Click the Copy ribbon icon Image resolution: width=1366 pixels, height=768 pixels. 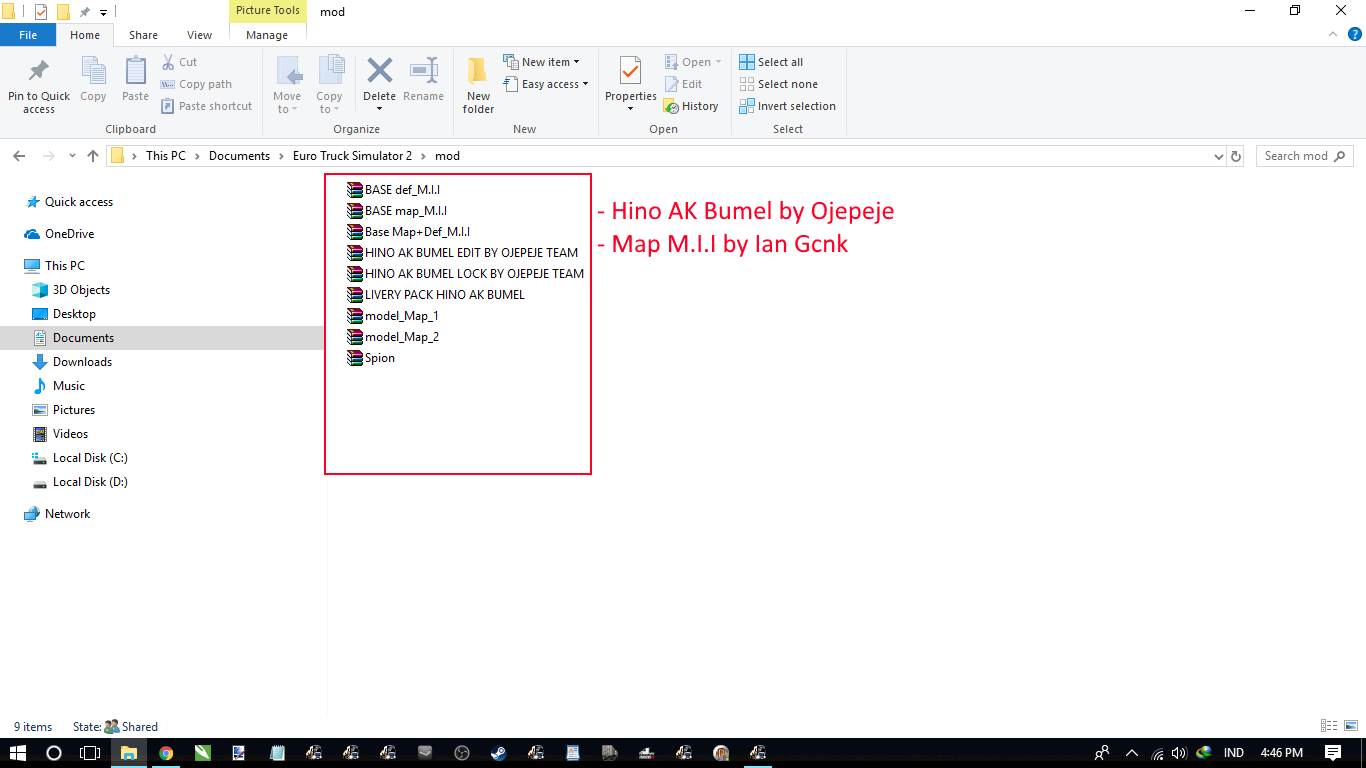(93, 72)
